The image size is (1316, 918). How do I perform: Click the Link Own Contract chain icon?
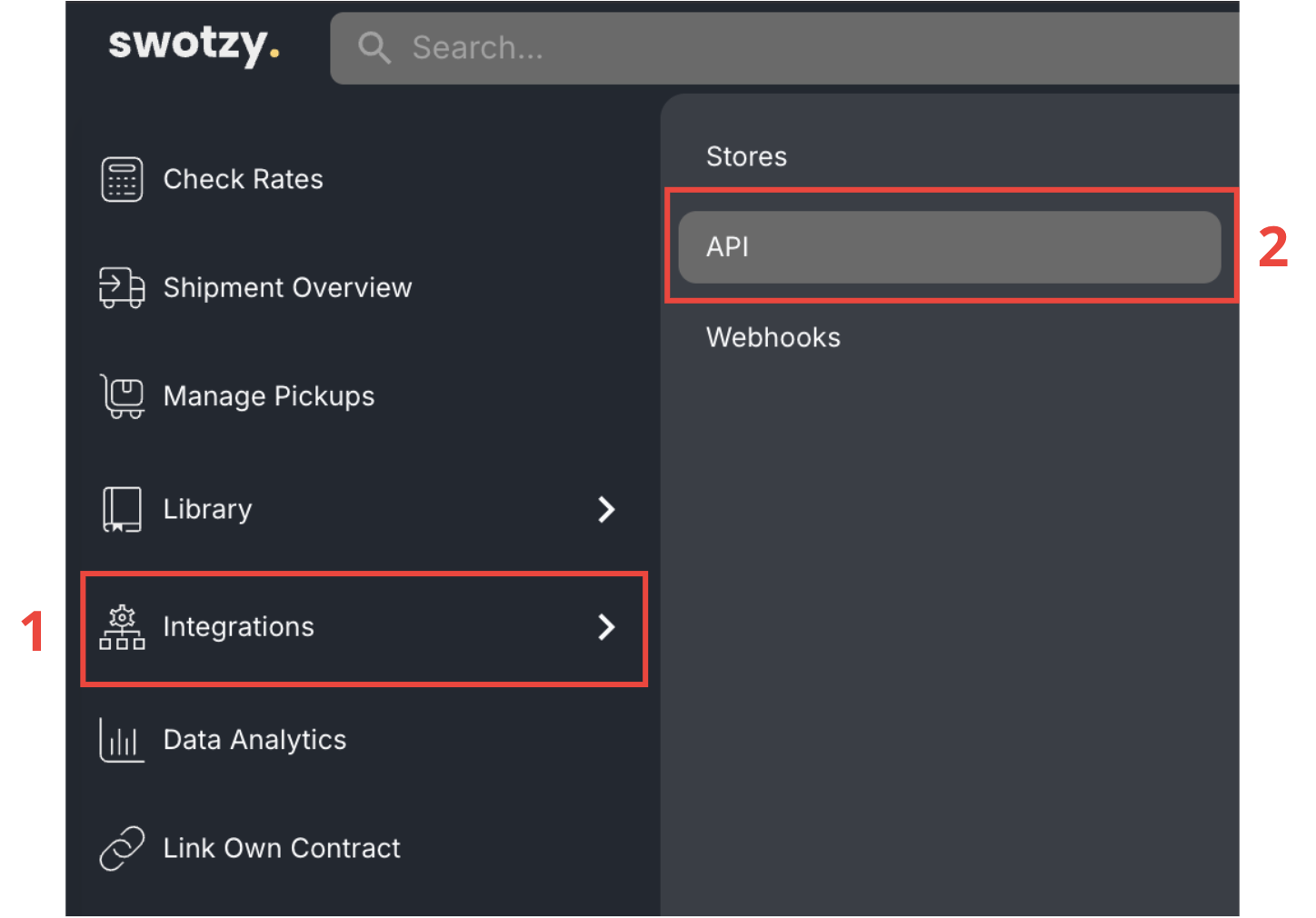click(122, 848)
